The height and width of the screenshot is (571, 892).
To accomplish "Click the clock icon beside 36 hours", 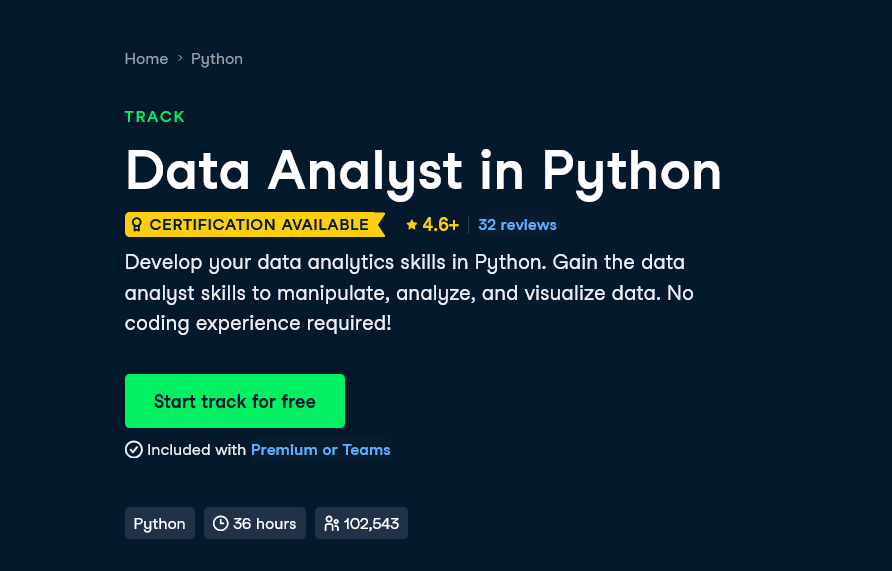I will pos(221,524).
